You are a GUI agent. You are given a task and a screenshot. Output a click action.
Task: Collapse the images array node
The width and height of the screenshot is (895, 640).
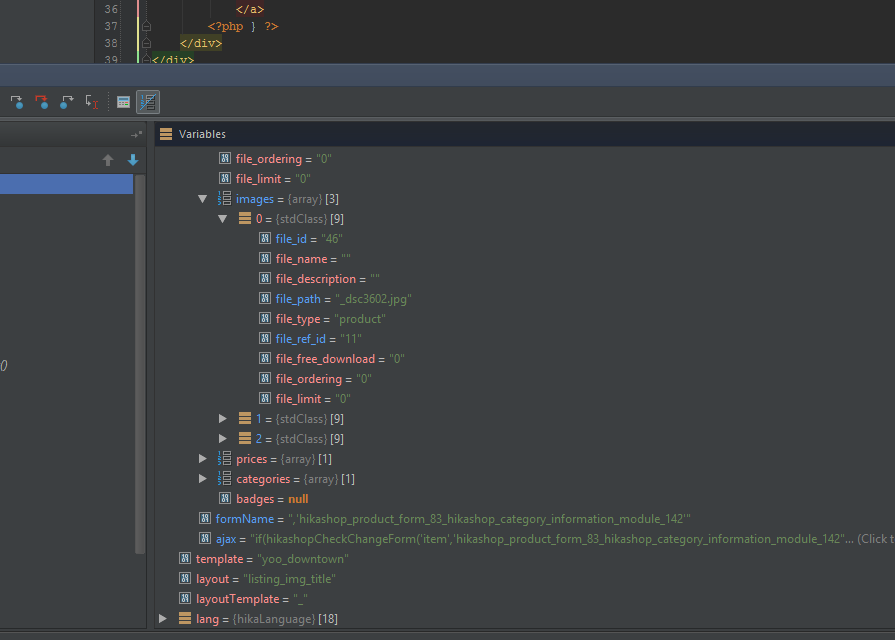(203, 199)
